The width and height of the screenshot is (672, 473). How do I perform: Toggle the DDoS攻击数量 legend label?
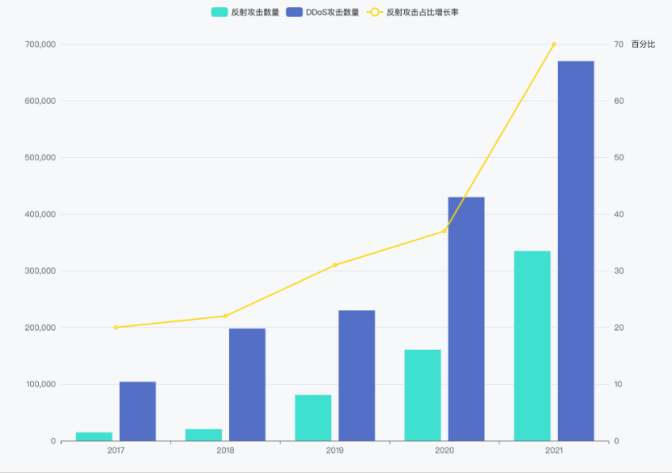(x=332, y=12)
